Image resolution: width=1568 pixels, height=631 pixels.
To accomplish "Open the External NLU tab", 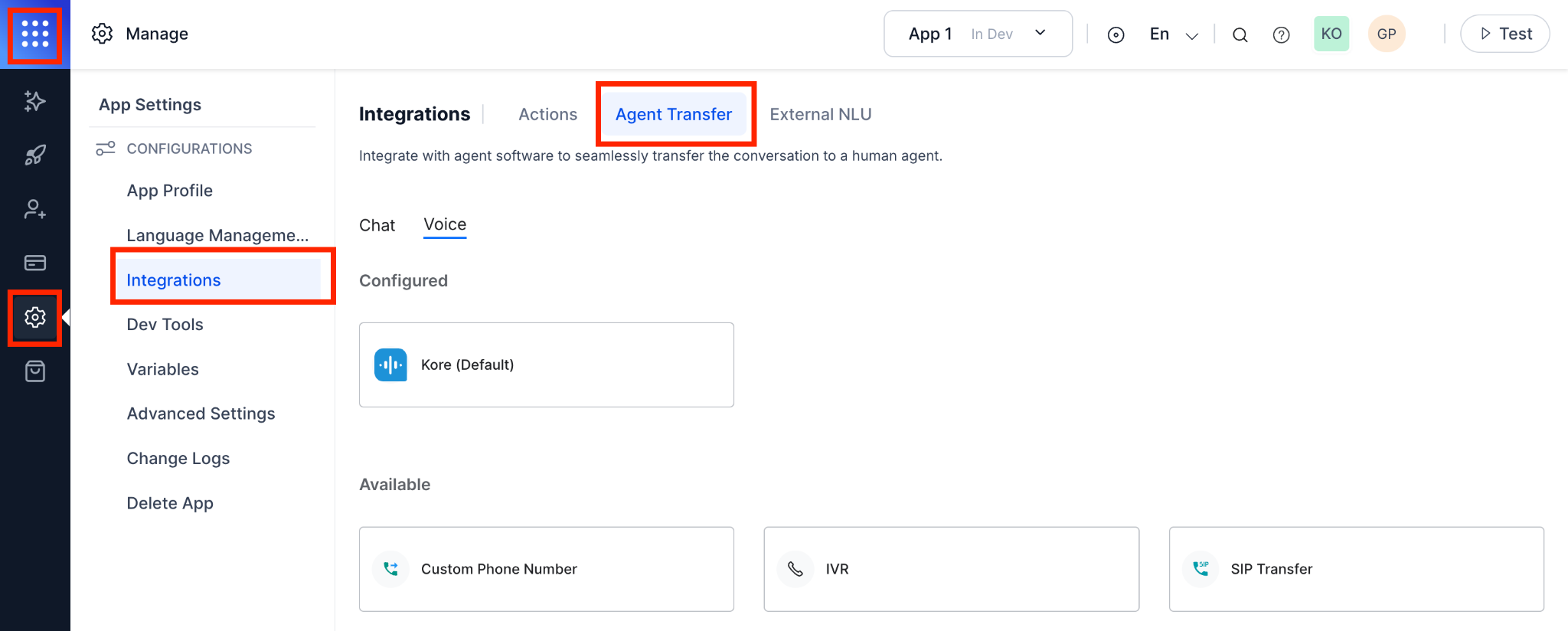I will pos(820,114).
